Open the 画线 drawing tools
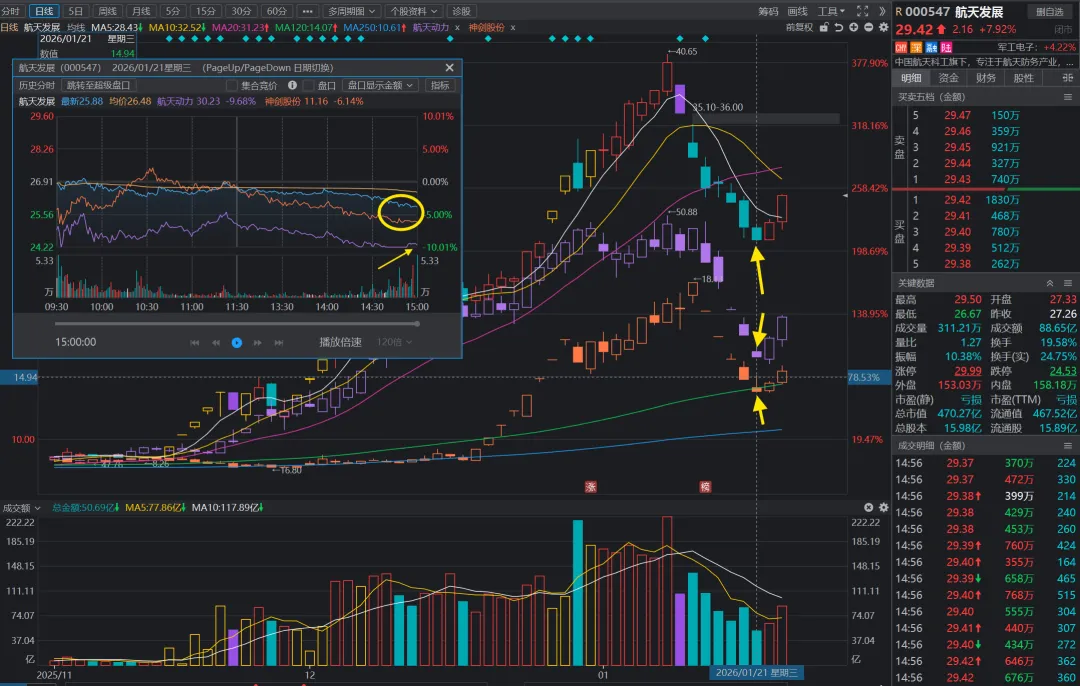 click(798, 11)
